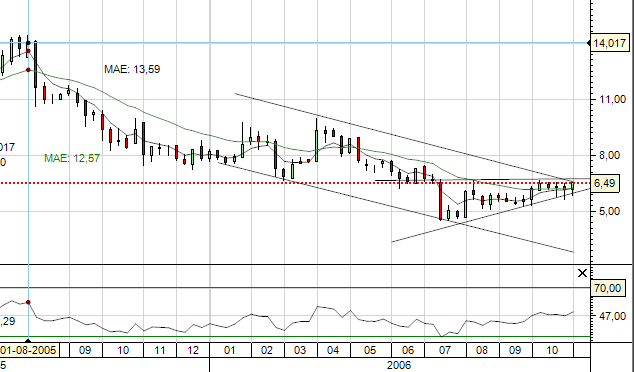Click the red marker dot on RSI line

28,302
